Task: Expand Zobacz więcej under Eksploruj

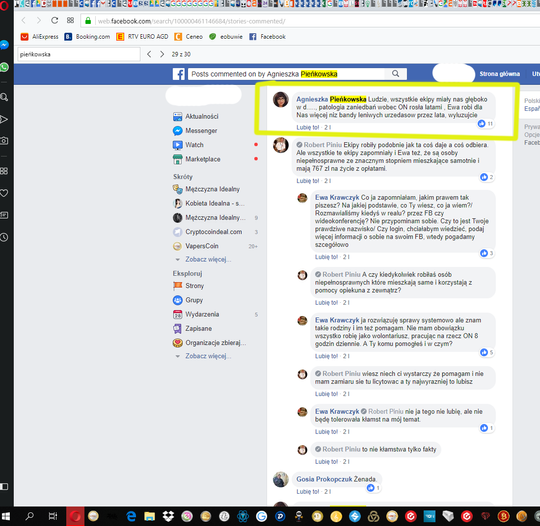Action: (208, 356)
